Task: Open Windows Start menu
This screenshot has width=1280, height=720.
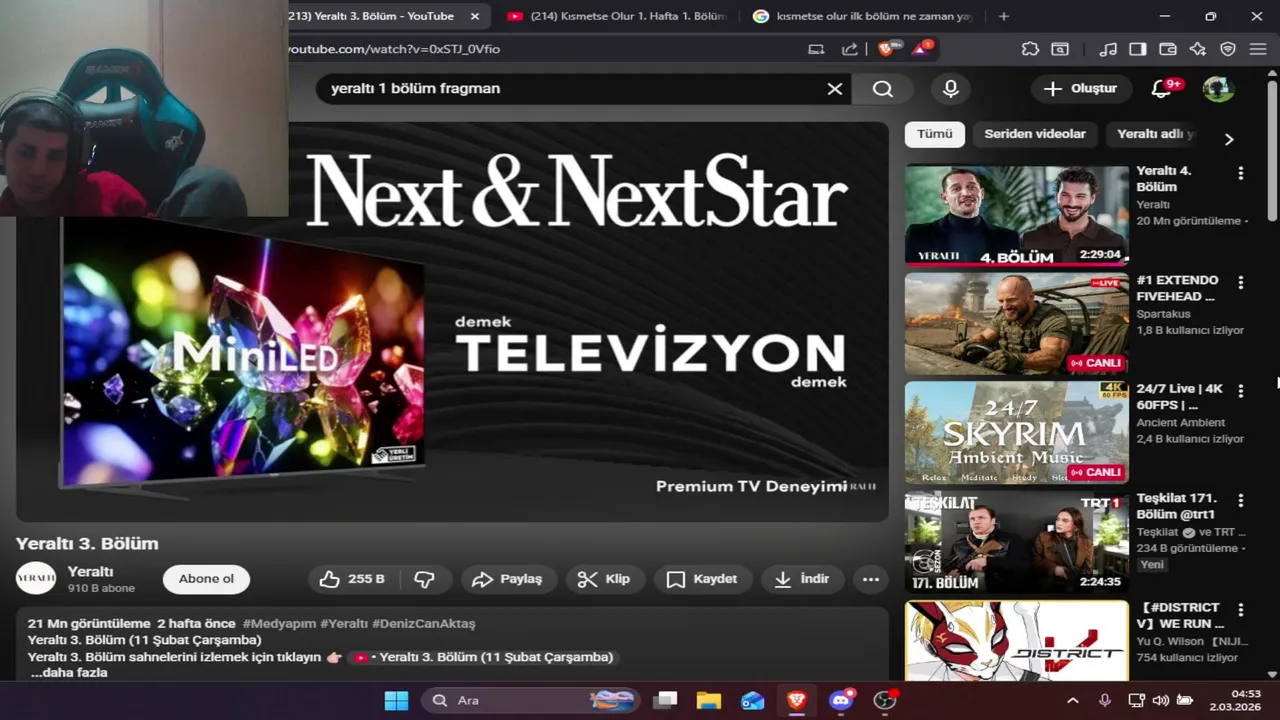Action: click(396, 700)
